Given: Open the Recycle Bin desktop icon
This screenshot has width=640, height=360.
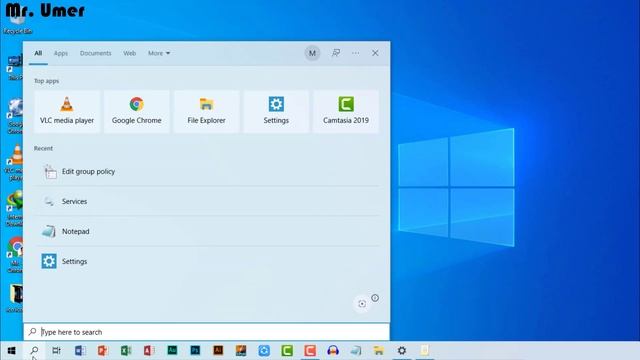Looking at the screenshot, I should click(x=17, y=21).
